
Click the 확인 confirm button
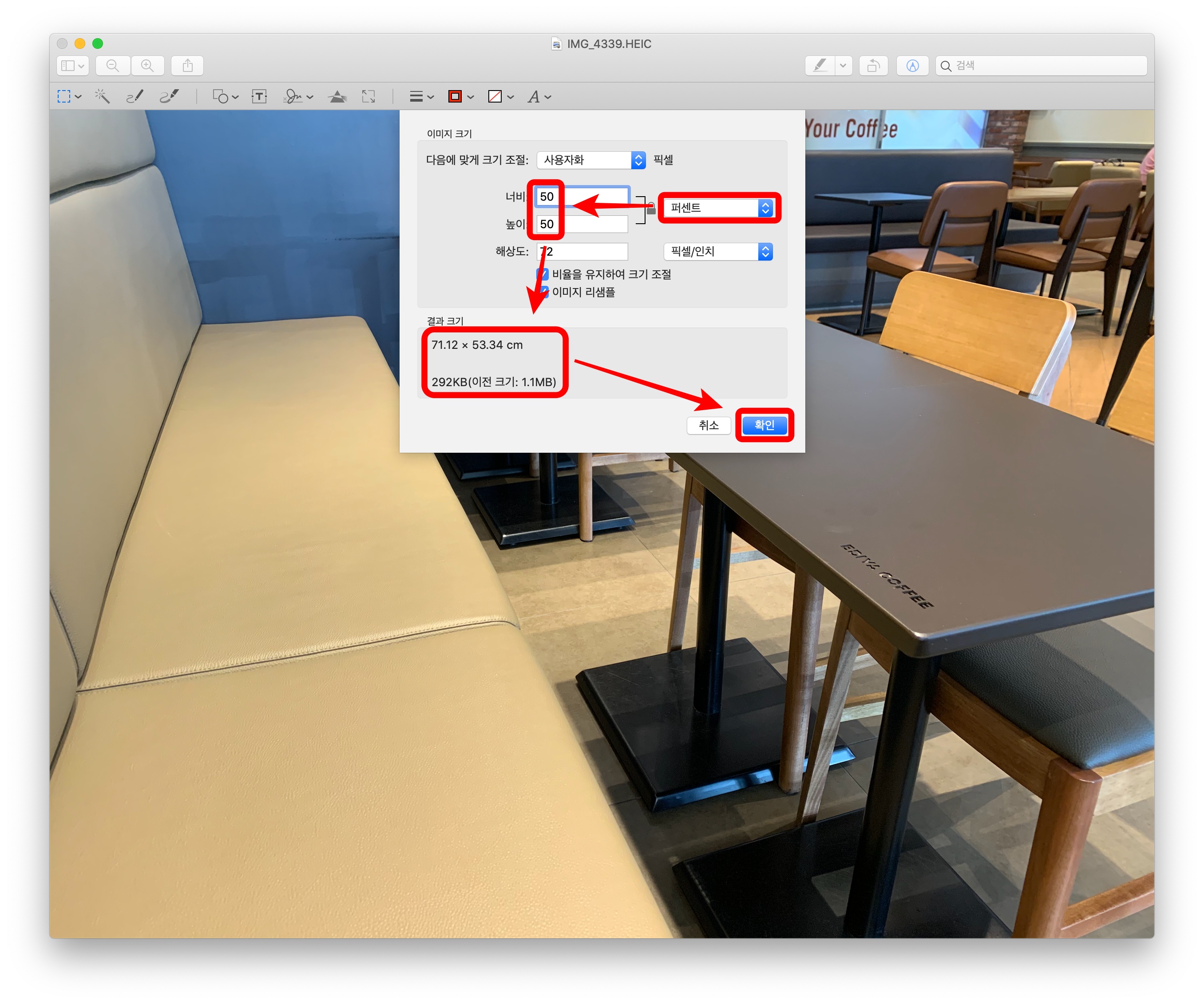(x=764, y=425)
